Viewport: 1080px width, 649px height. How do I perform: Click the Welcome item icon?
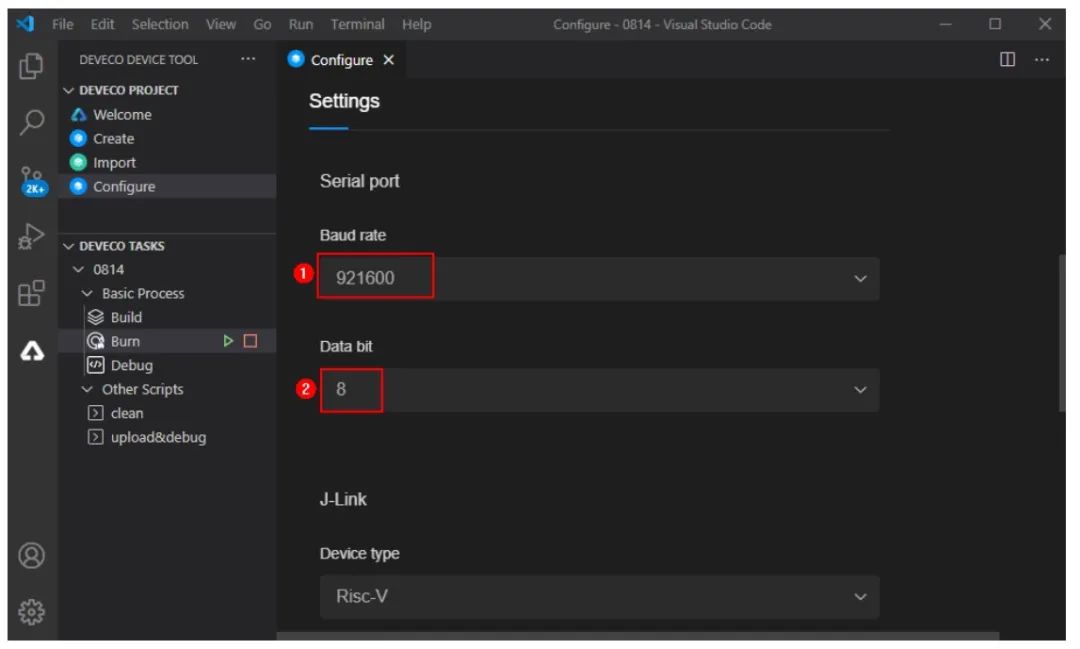[x=79, y=114]
